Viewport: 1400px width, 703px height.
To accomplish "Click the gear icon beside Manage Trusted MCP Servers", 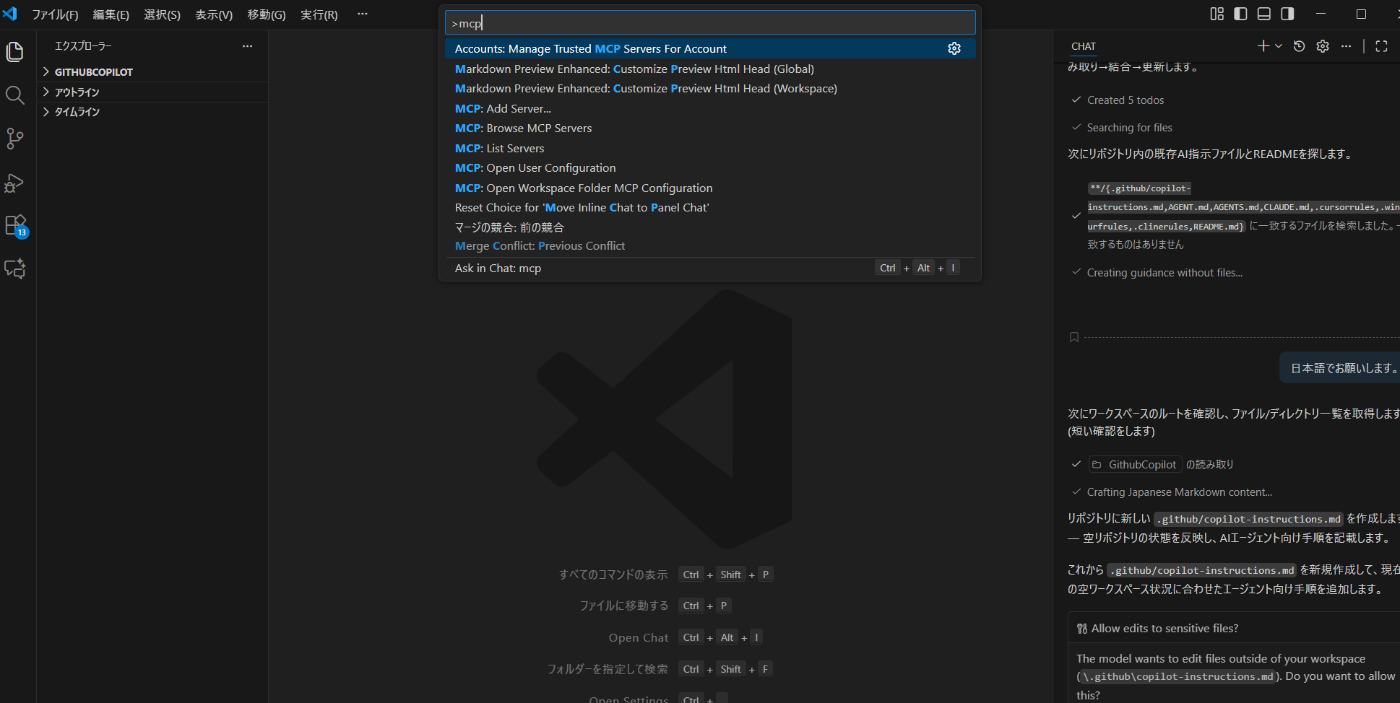I will [954, 49].
